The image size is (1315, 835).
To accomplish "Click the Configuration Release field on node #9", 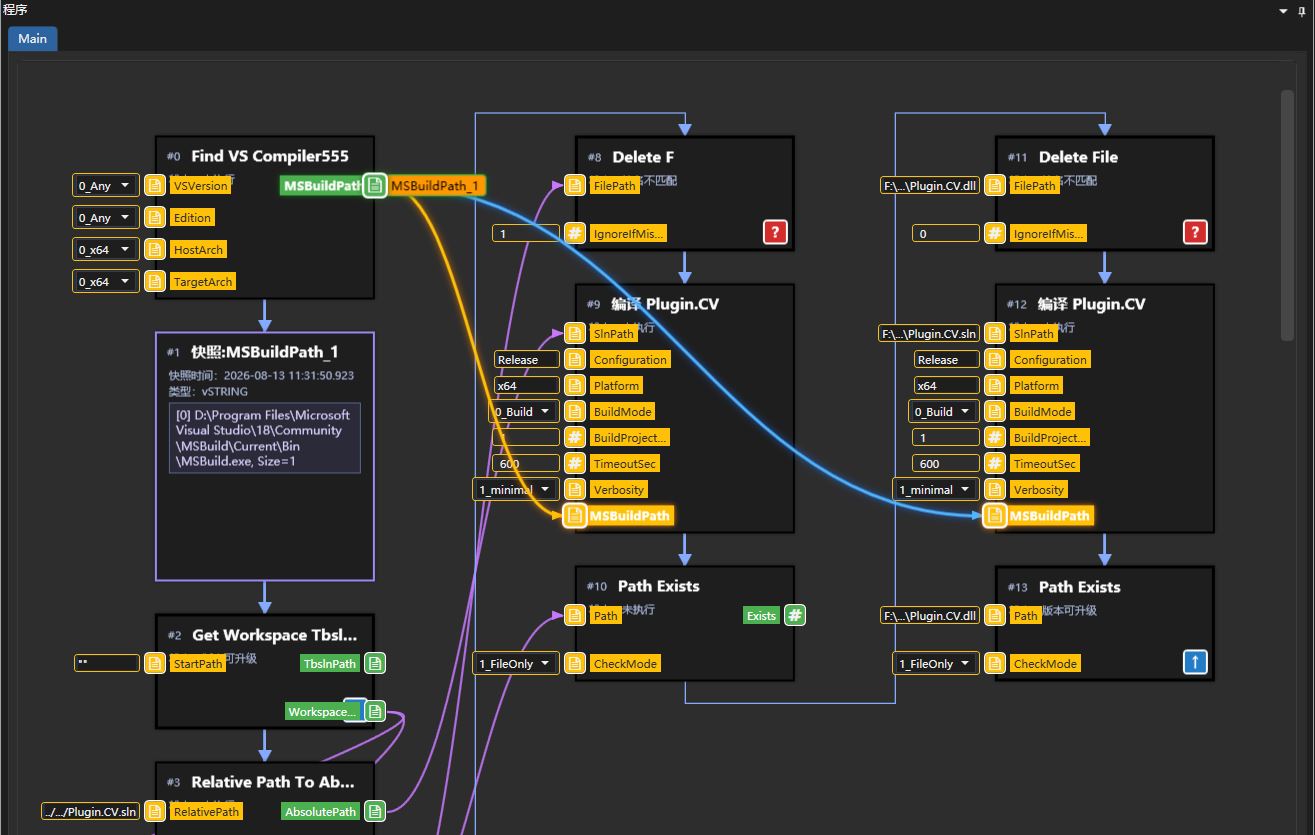I will (x=526, y=359).
